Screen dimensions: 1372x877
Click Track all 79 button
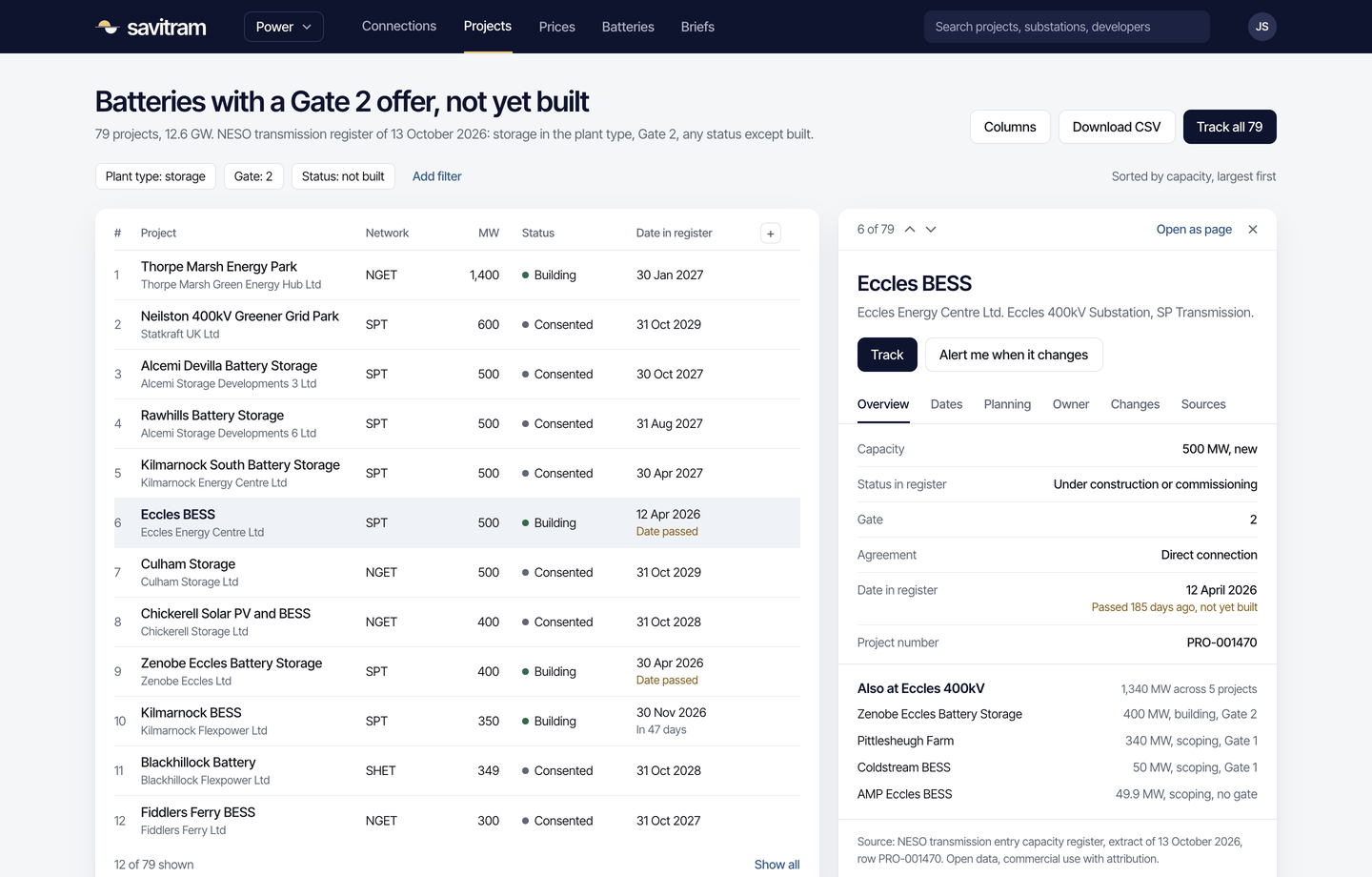click(1229, 127)
